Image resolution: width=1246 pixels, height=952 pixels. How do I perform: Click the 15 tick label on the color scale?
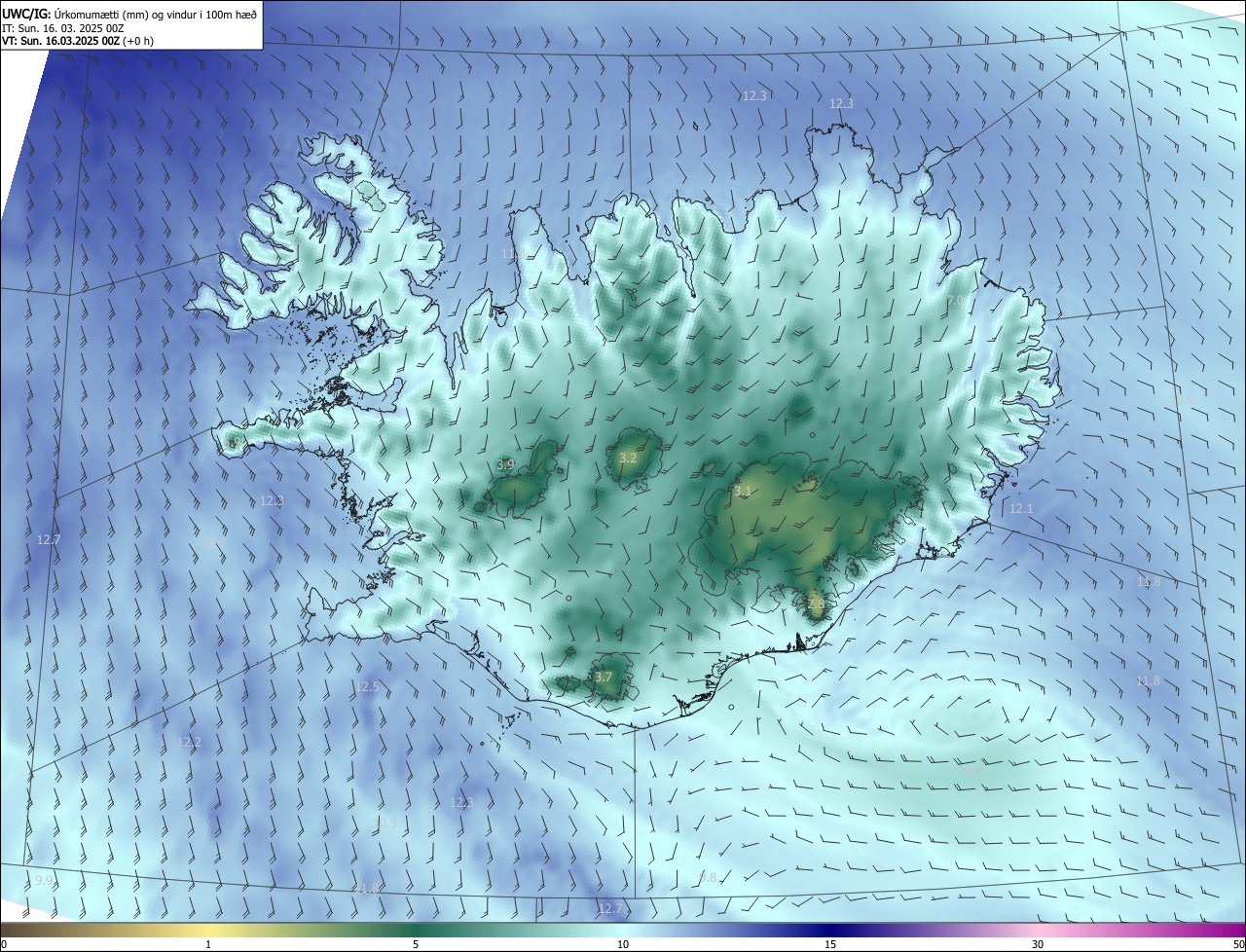click(x=830, y=945)
